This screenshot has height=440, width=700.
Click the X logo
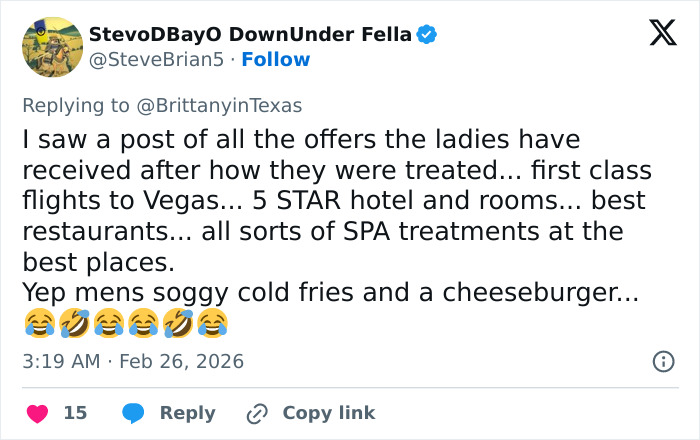click(655, 36)
